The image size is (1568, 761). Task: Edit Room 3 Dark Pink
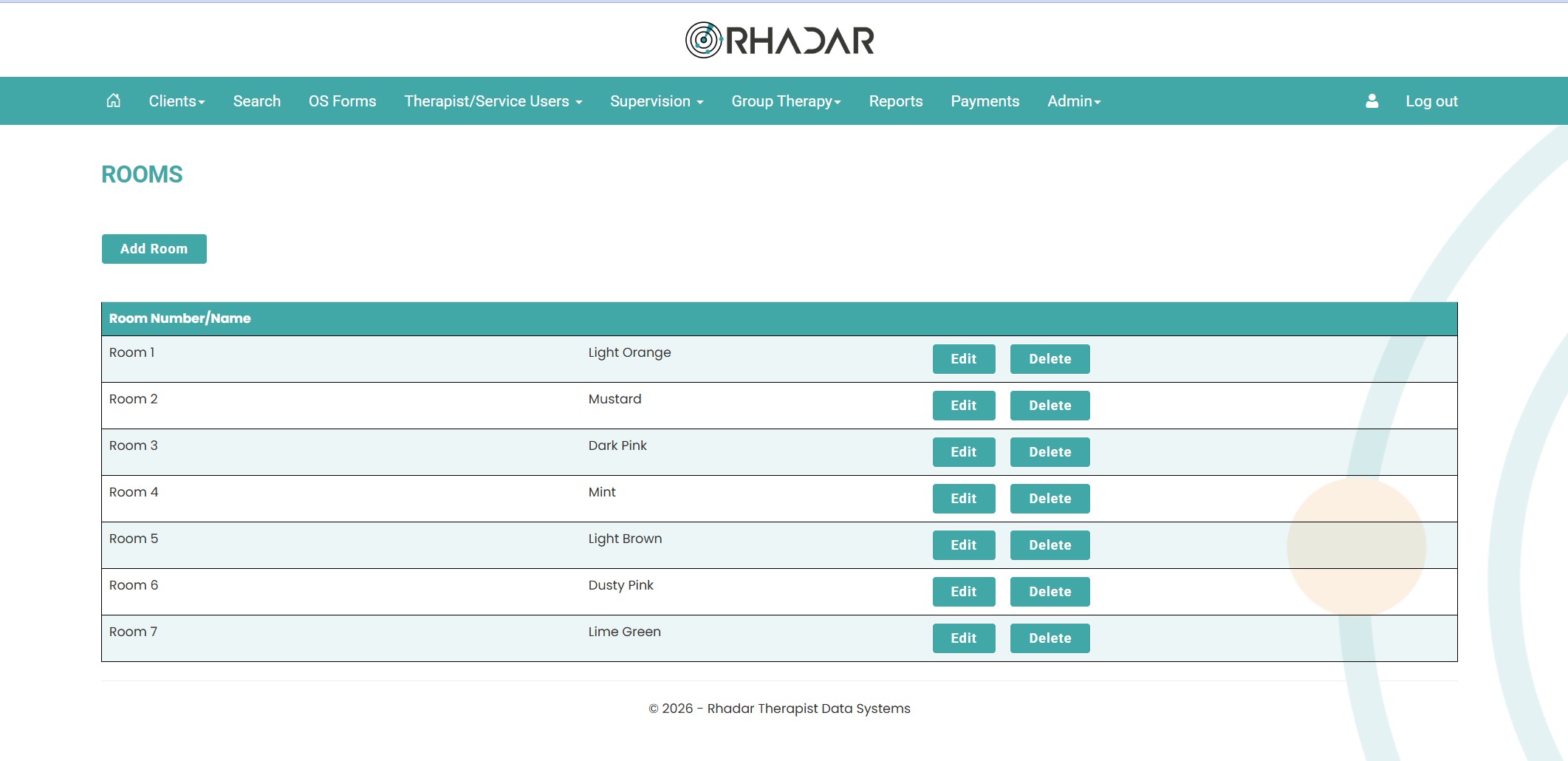(x=964, y=452)
